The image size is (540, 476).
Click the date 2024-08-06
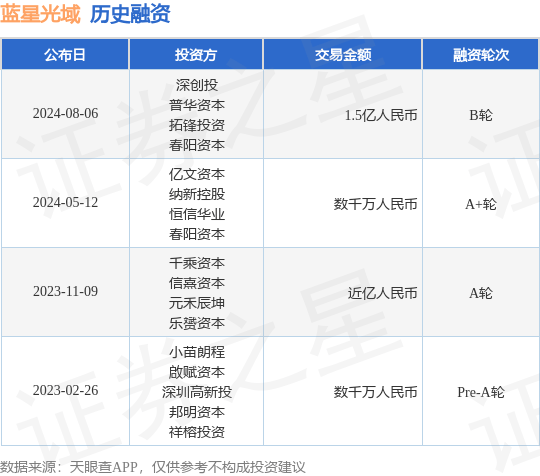pos(65,113)
